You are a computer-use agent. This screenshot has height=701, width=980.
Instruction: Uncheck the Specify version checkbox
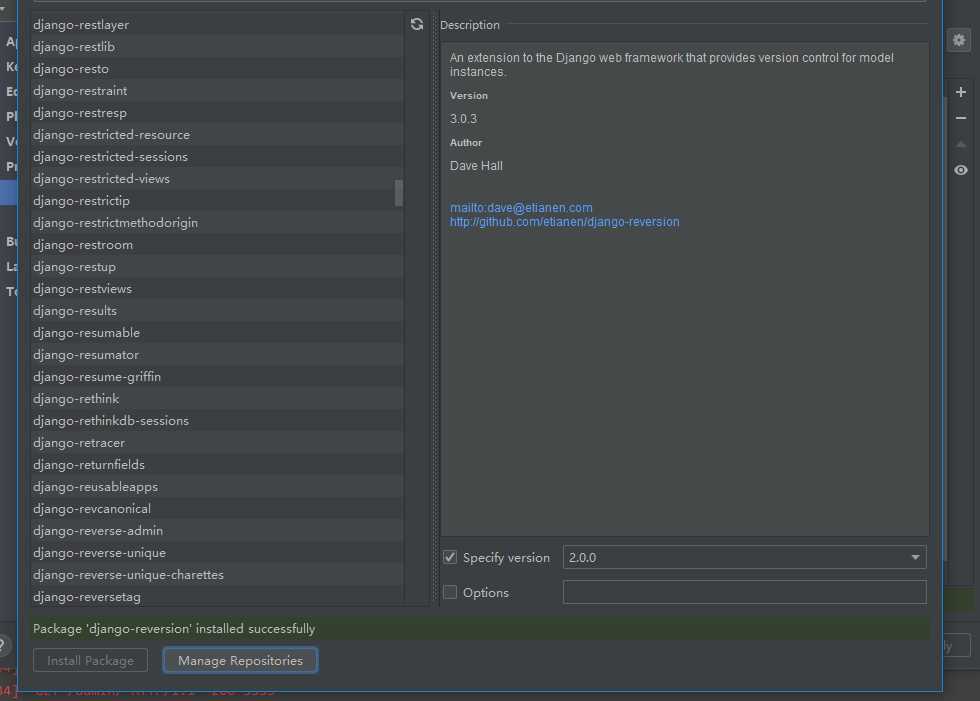(x=450, y=557)
